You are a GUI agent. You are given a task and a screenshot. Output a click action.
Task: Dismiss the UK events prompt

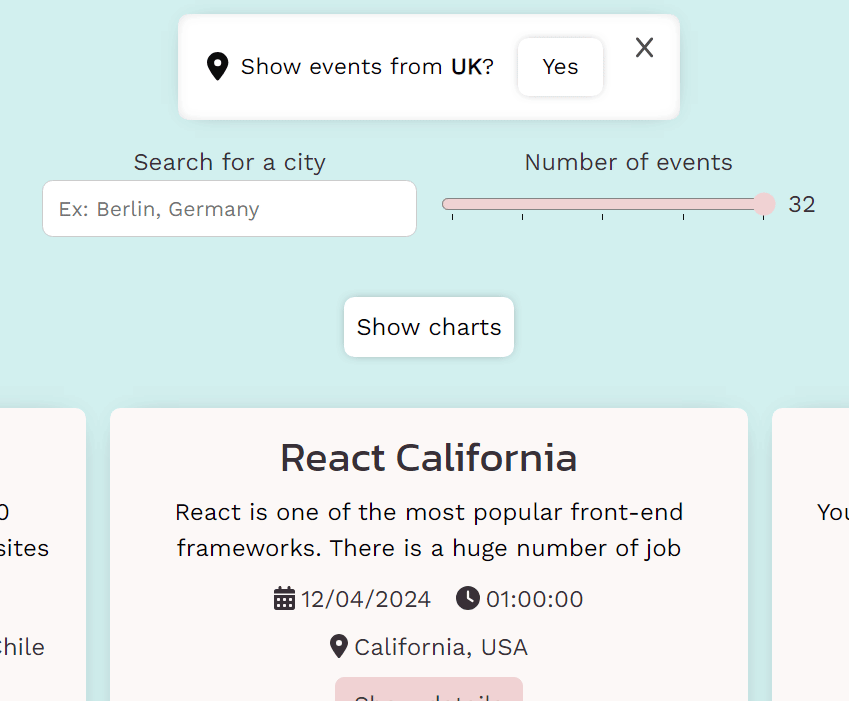(x=644, y=48)
